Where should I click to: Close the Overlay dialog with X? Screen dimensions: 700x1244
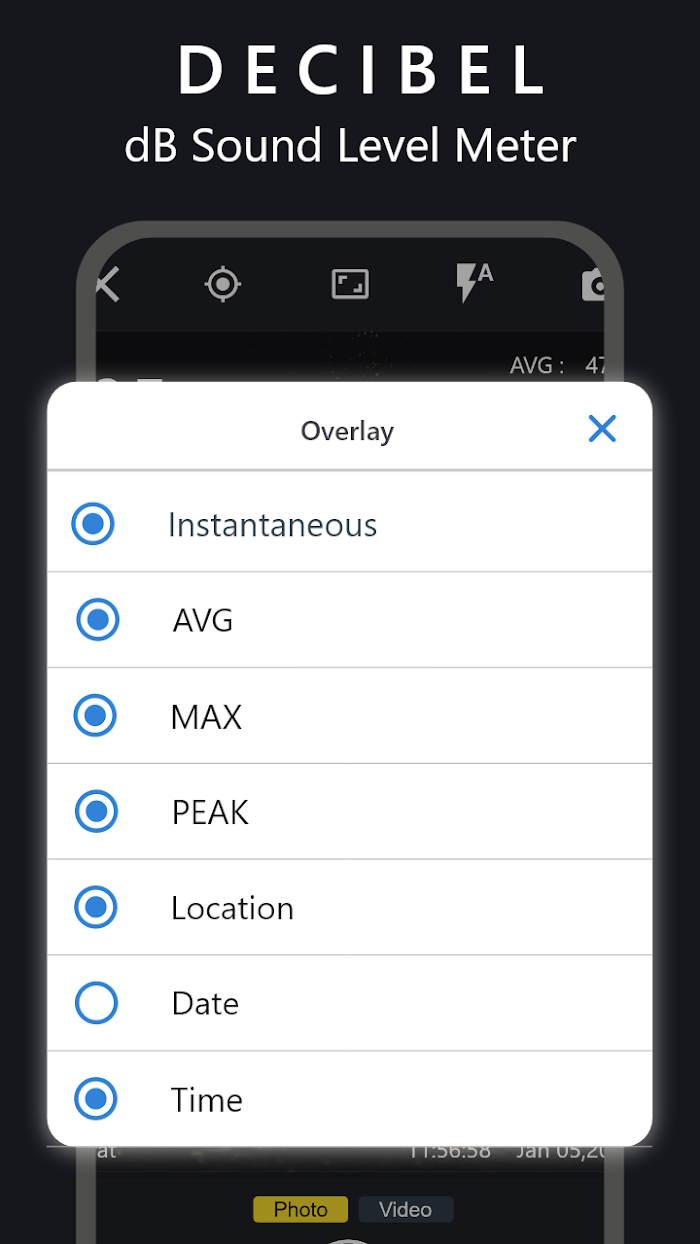(x=602, y=429)
